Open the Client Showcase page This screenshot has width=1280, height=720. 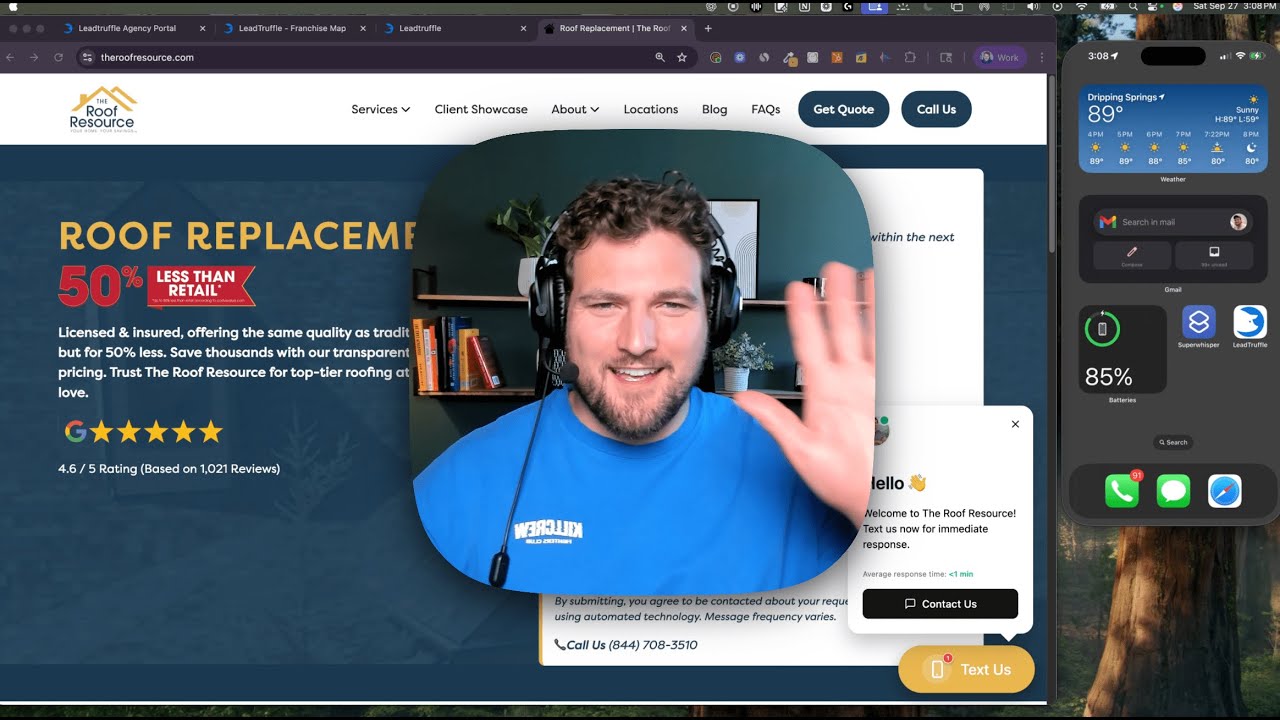481,109
